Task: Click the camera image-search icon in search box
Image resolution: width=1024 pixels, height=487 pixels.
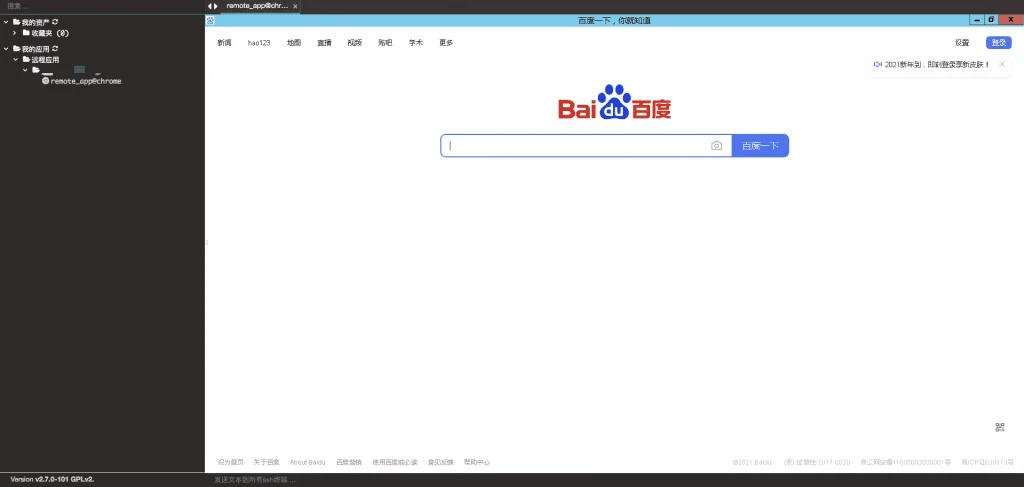Action: pos(716,146)
